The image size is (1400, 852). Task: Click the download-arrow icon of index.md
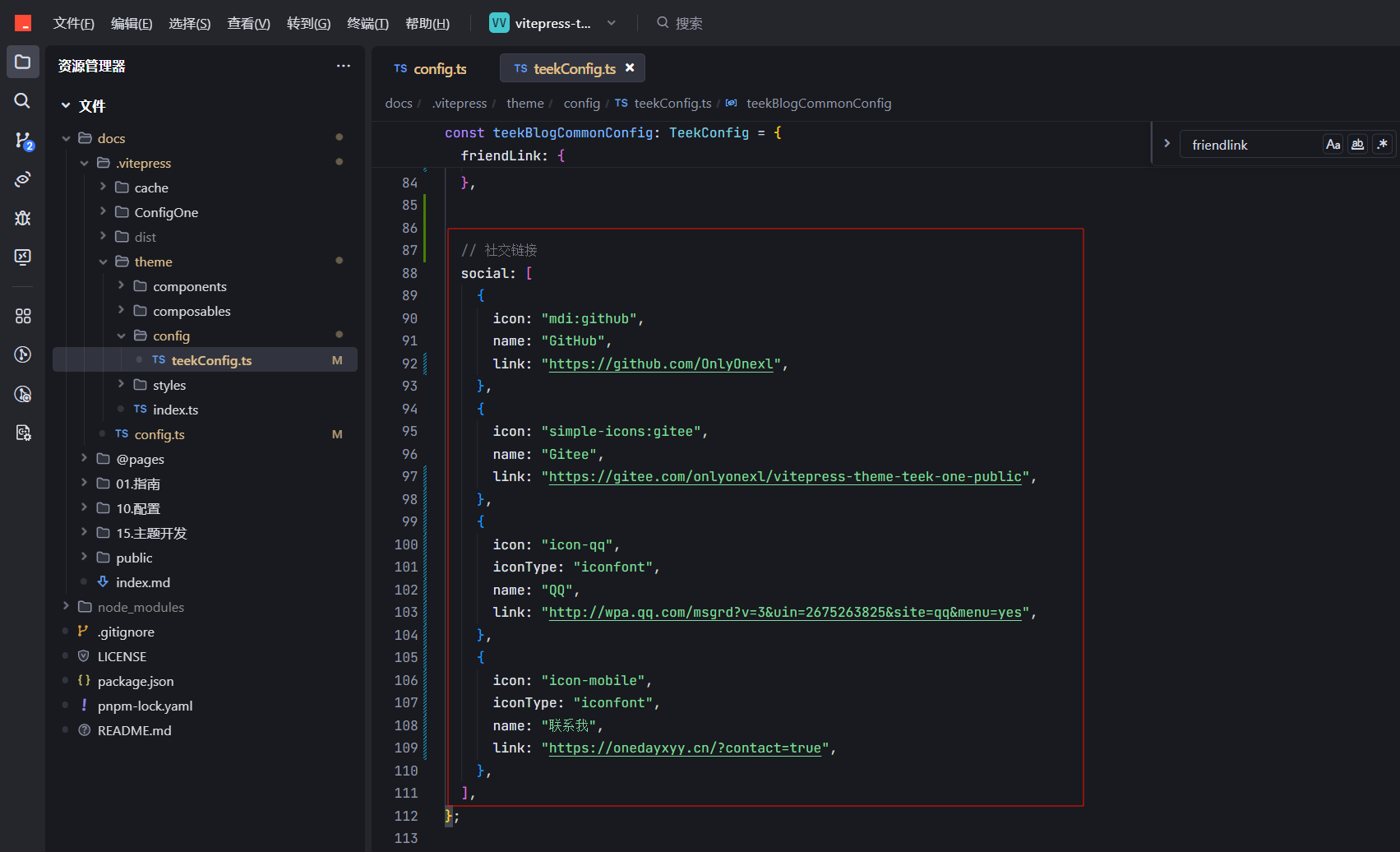pos(103,582)
